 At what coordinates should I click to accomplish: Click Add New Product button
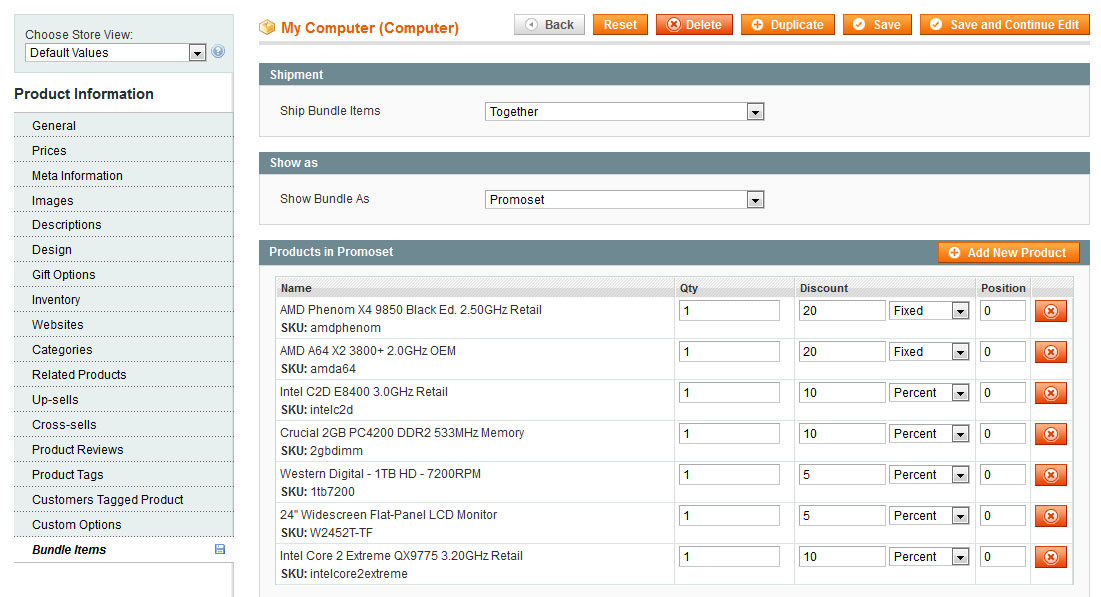(1008, 253)
